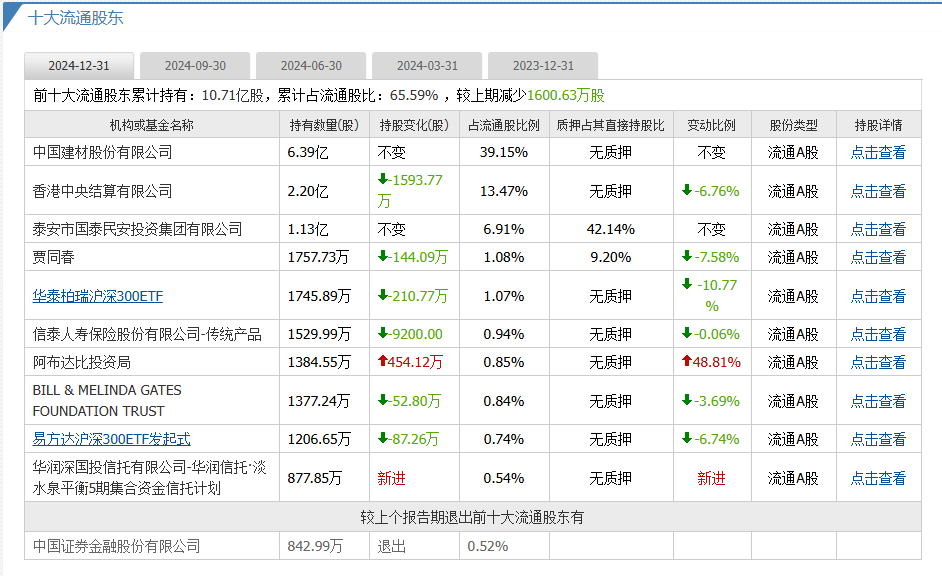Click the 842.99万 exited holding value
The width and height of the screenshot is (942, 576).
coord(315,546)
